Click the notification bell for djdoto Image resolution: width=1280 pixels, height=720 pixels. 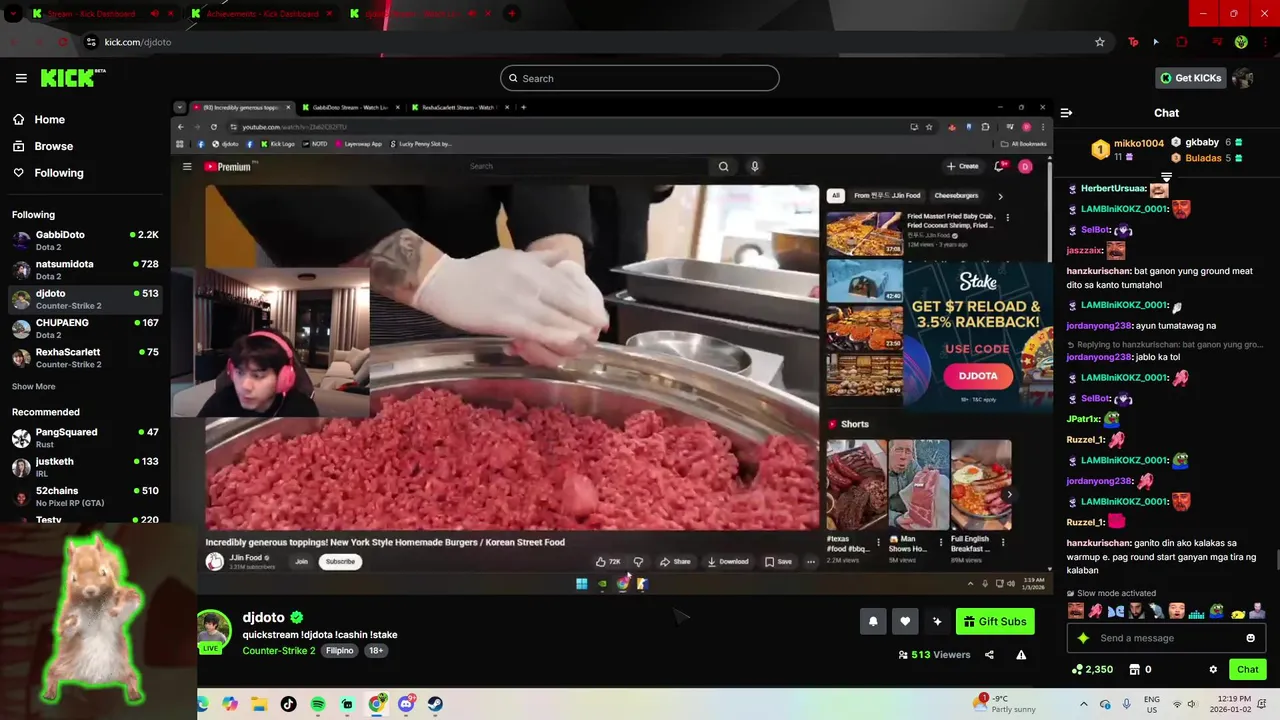click(873, 621)
